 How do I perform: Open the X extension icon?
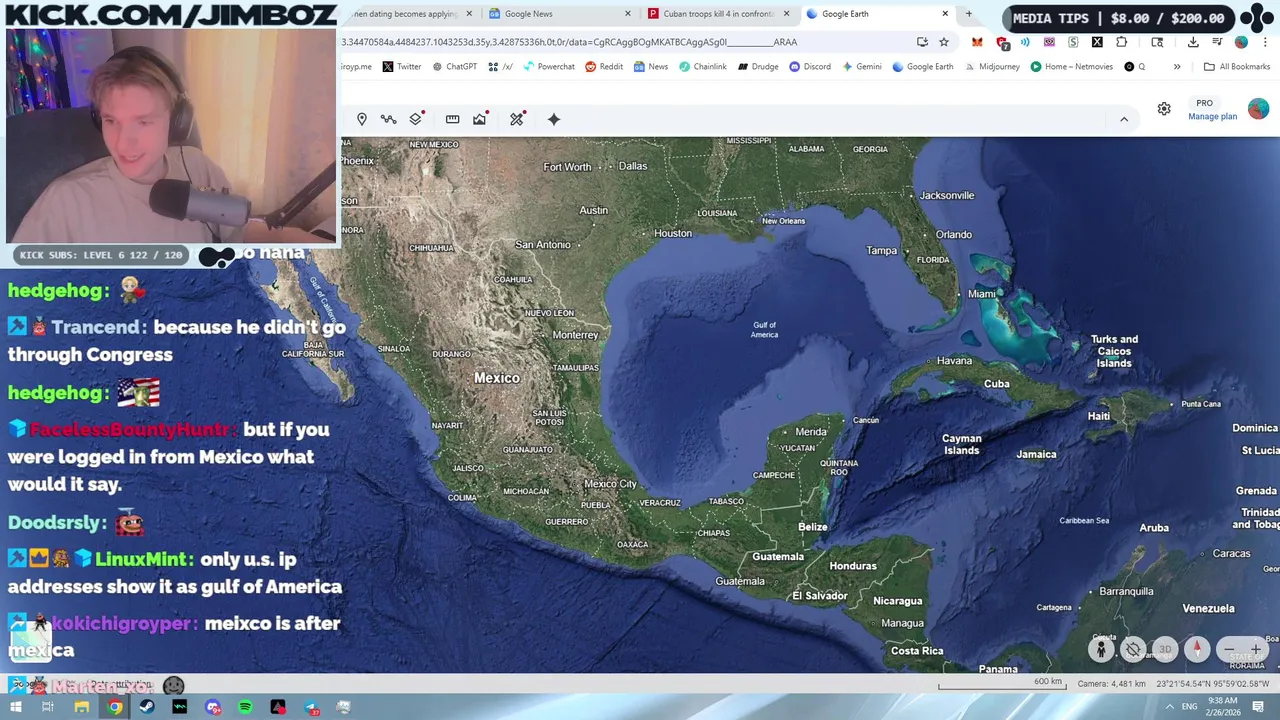pos(1097,42)
